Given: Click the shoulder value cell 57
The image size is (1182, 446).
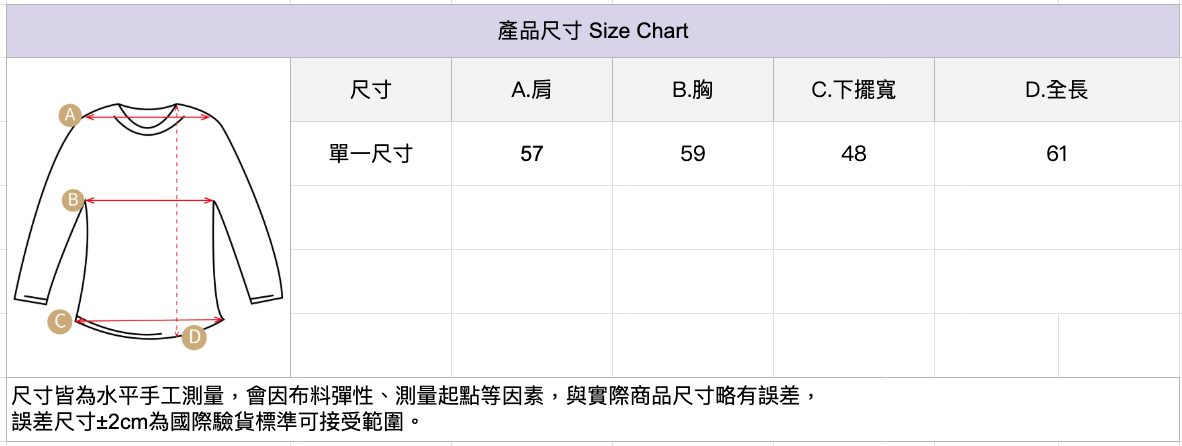Looking at the screenshot, I should tap(532, 154).
